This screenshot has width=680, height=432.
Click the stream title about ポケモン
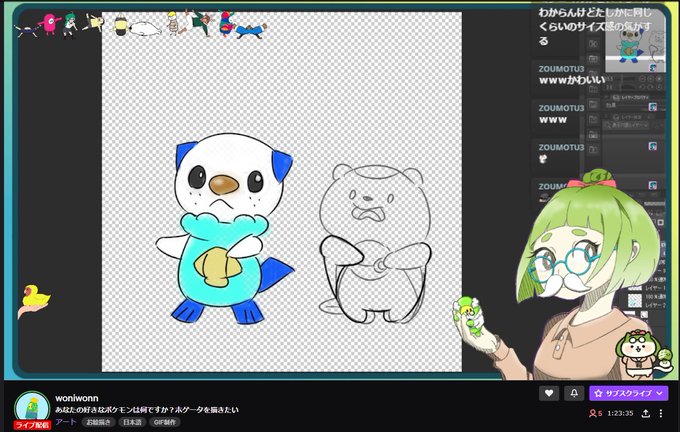[147, 410]
